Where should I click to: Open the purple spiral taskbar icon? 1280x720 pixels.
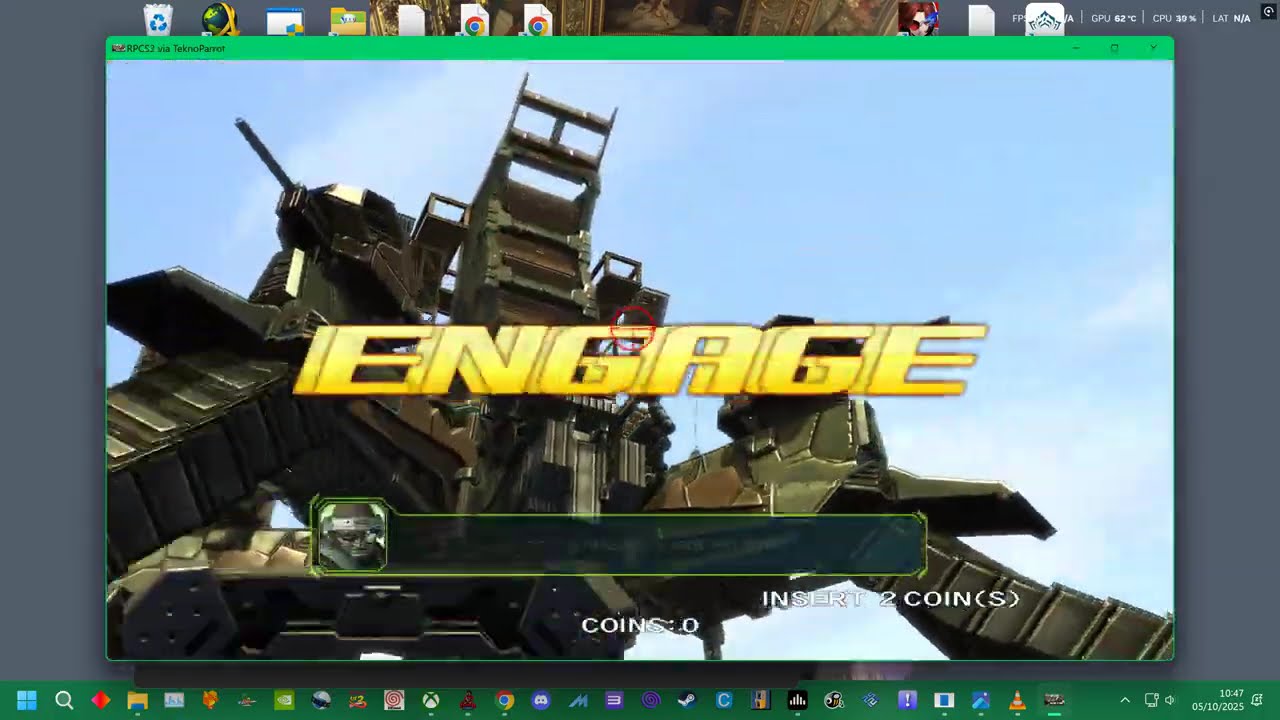click(651, 700)
